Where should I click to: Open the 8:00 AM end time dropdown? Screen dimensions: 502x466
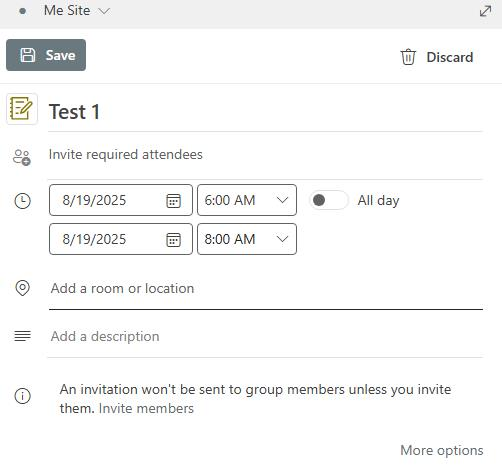(x=247, y=239)
